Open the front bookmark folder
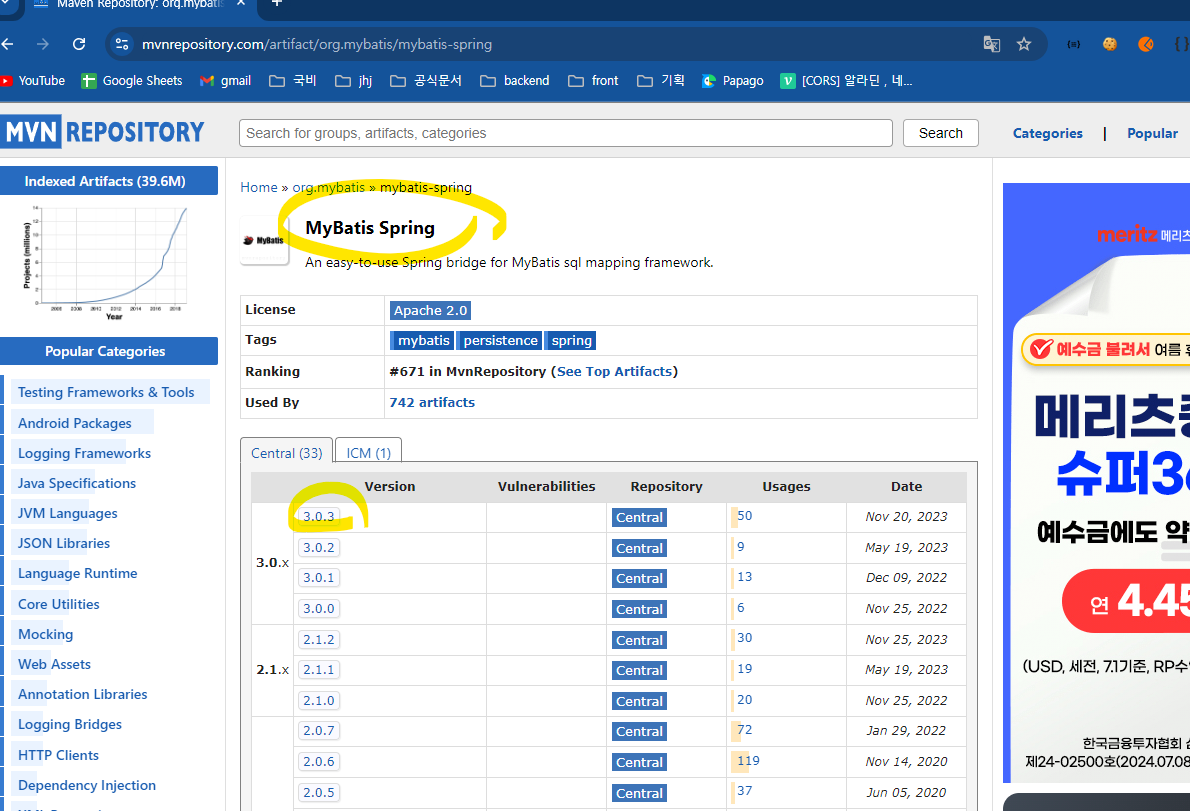This screenshot has height=811, width=1190. (593, 80)
